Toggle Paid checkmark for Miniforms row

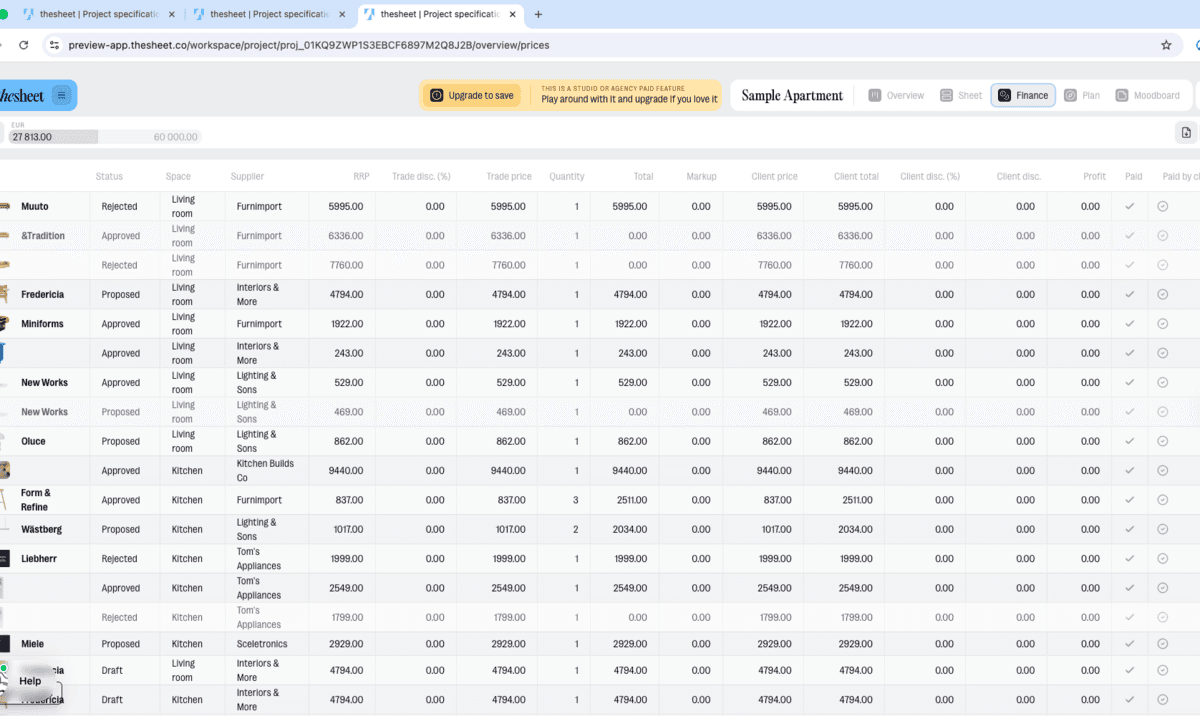pos(1129,324)
